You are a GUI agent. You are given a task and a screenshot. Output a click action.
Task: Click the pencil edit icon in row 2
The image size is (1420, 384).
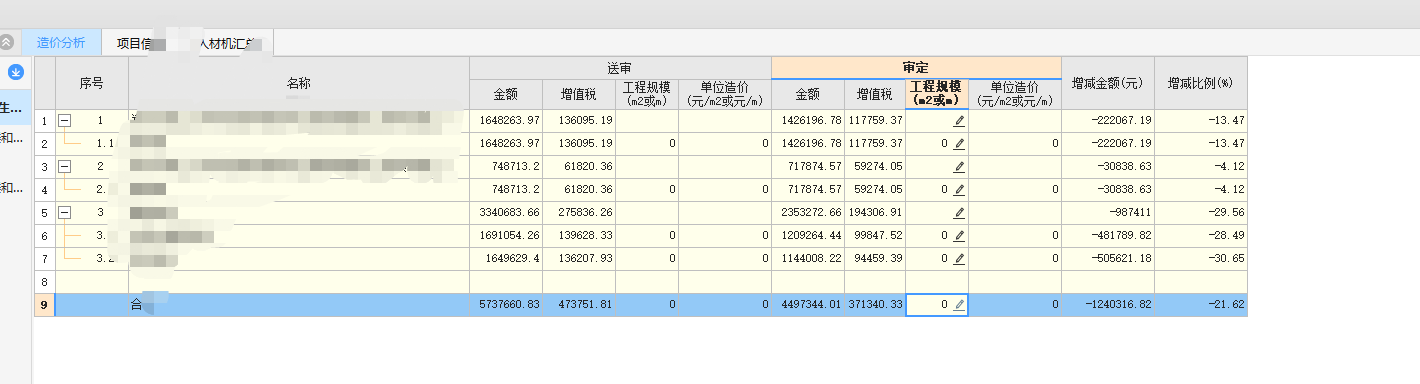(x=959, y=143)
